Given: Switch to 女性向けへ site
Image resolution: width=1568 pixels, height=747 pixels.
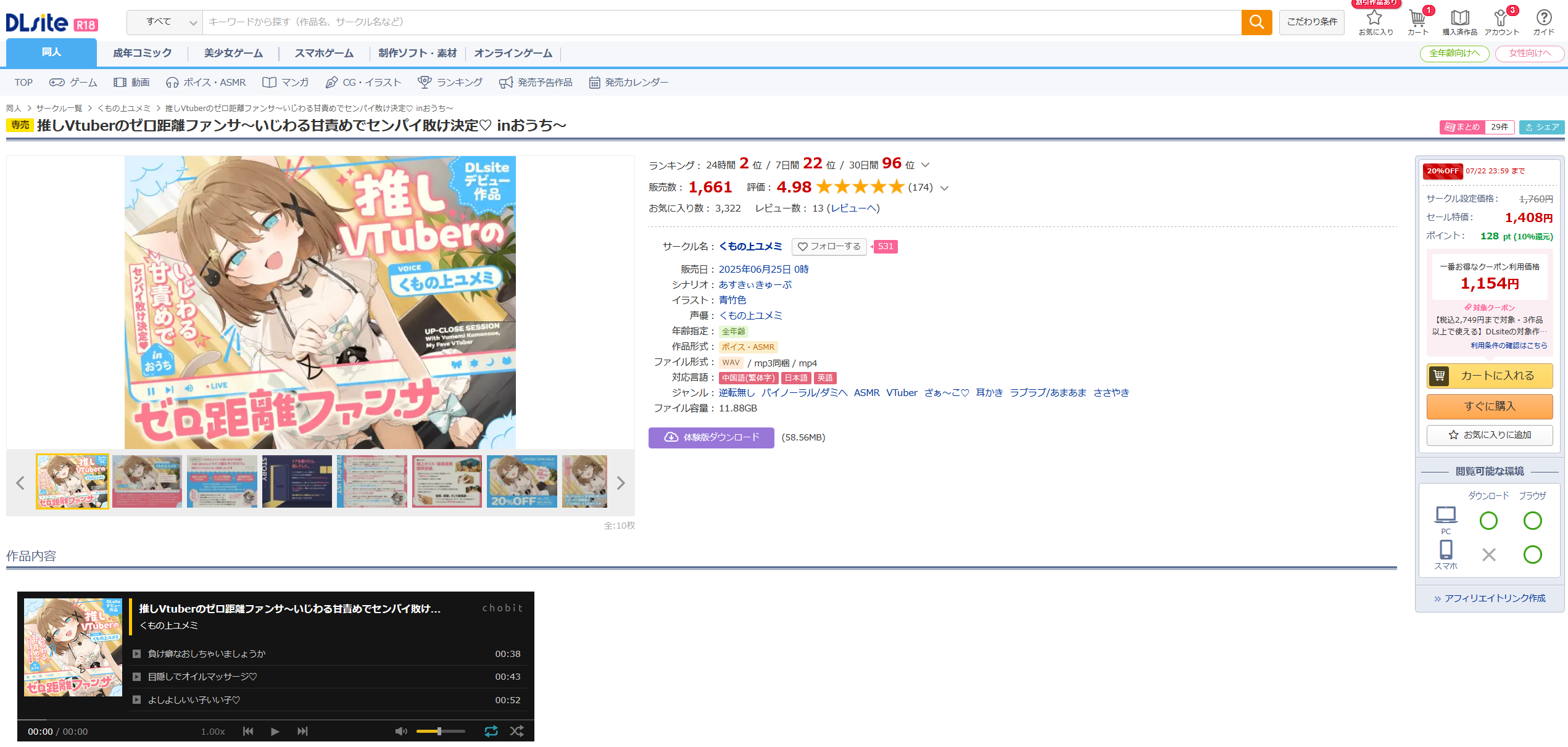Looking at the screenshot, I should coord(1529,54).
